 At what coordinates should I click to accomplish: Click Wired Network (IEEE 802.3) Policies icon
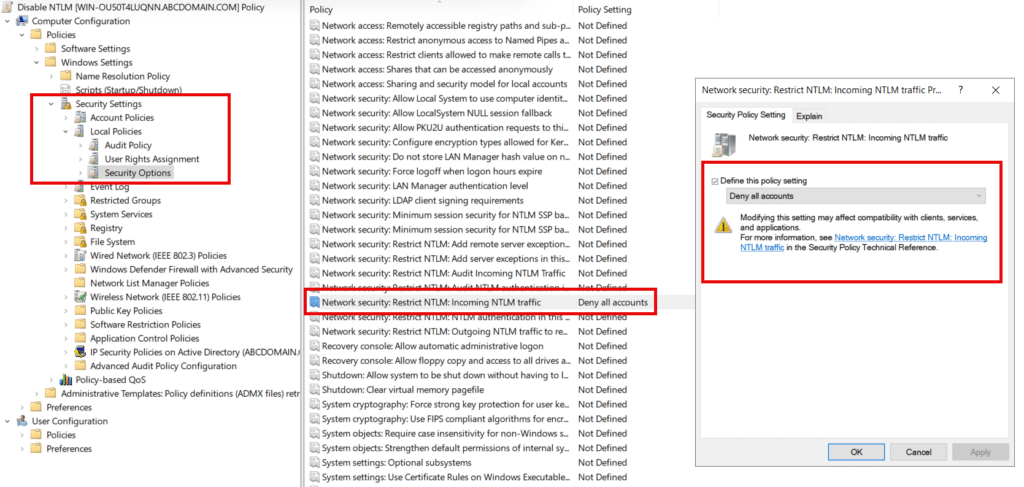(80, 255)
